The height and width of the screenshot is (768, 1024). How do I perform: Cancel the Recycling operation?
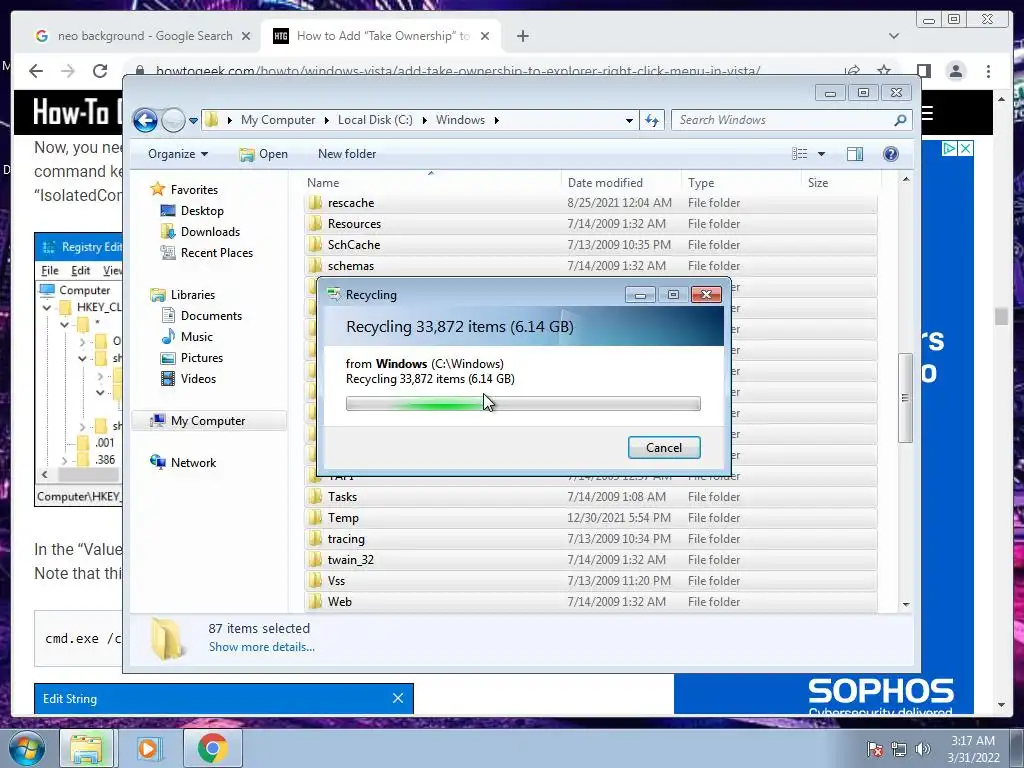click(x=664, y=447)
